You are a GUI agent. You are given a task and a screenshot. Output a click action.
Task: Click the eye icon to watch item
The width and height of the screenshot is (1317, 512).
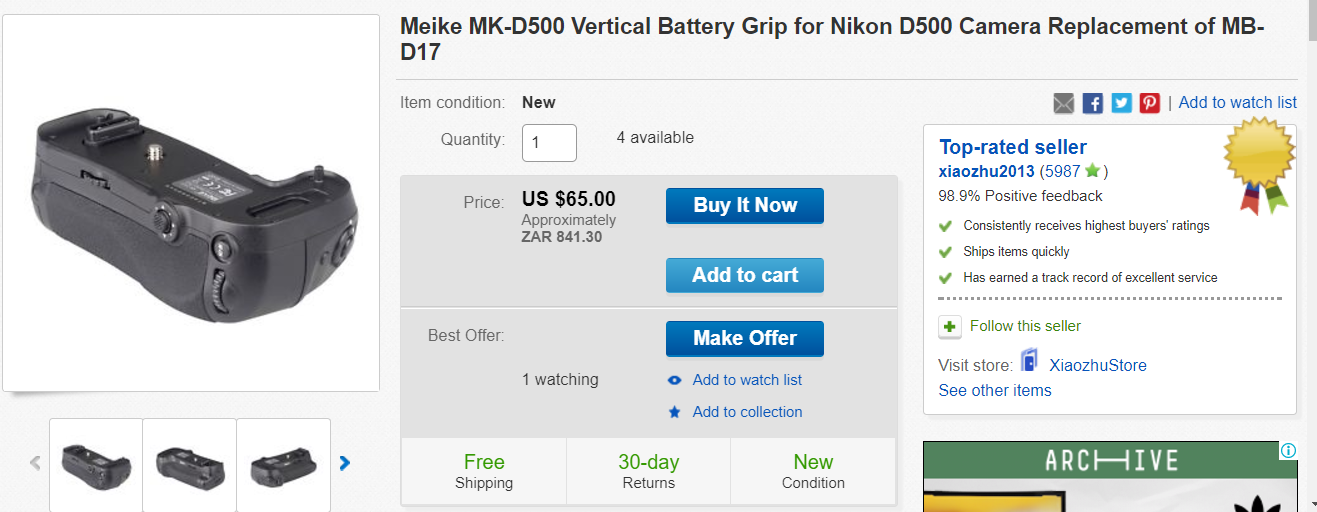[x=675, y=380]
